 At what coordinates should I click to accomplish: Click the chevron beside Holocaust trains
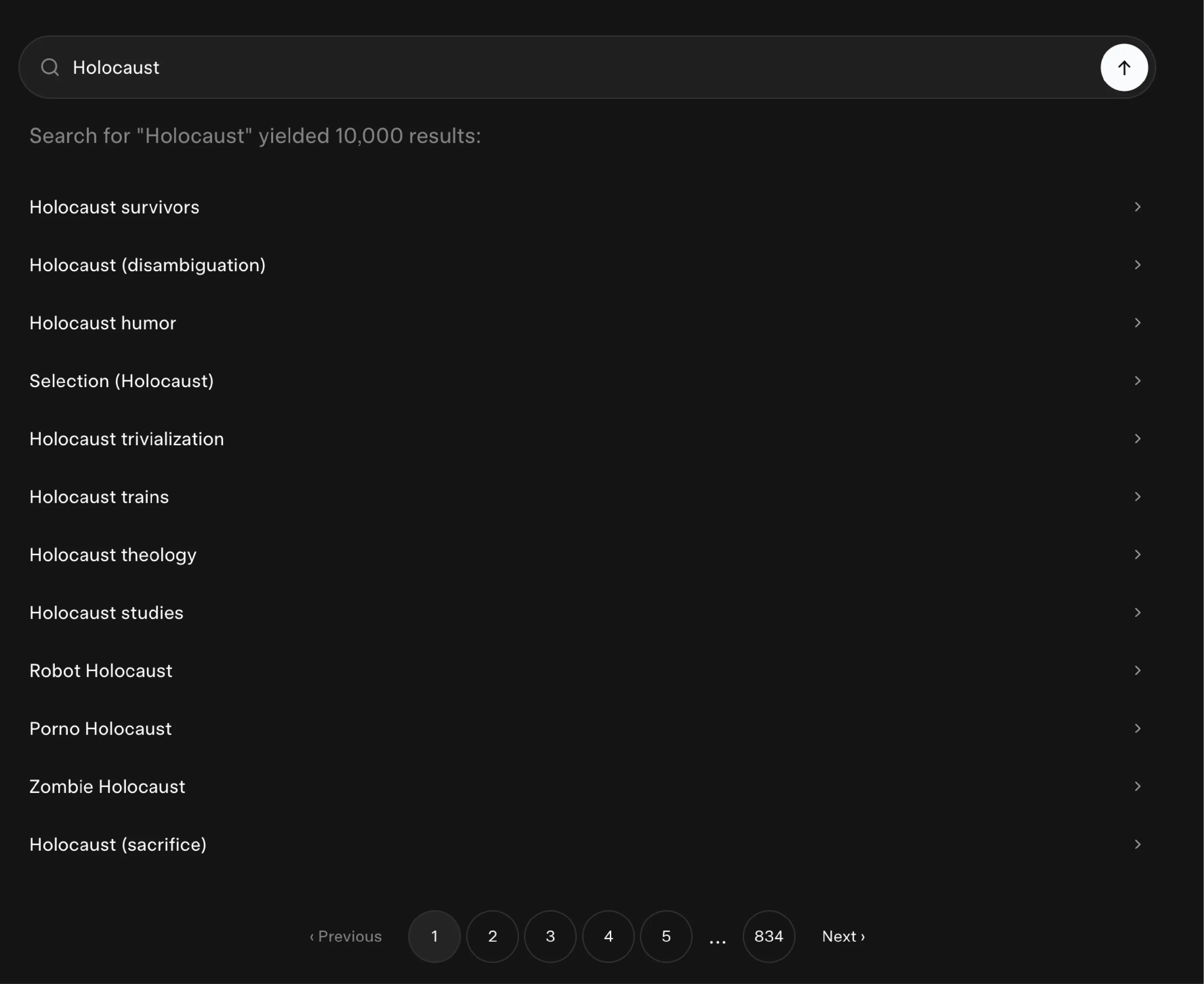1137,496
